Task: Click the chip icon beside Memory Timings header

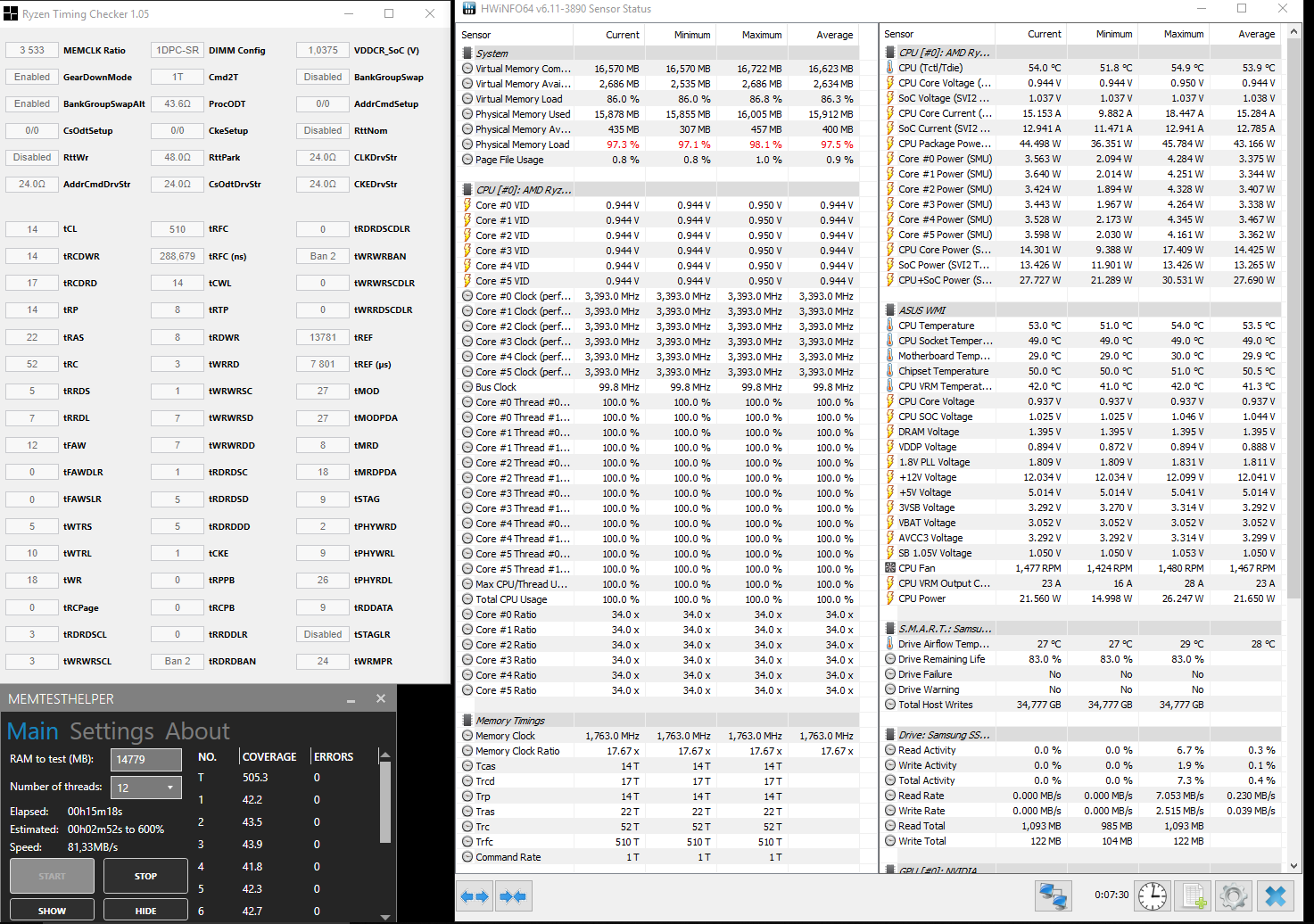Action: 467,721
